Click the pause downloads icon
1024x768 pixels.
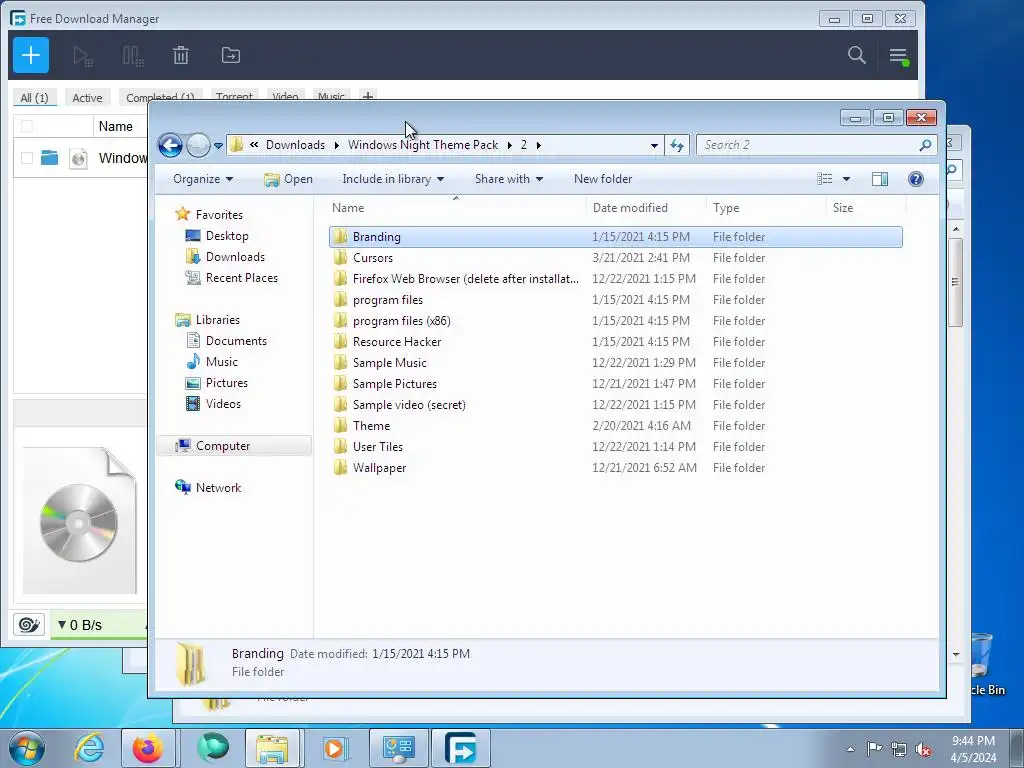(133, 56)
